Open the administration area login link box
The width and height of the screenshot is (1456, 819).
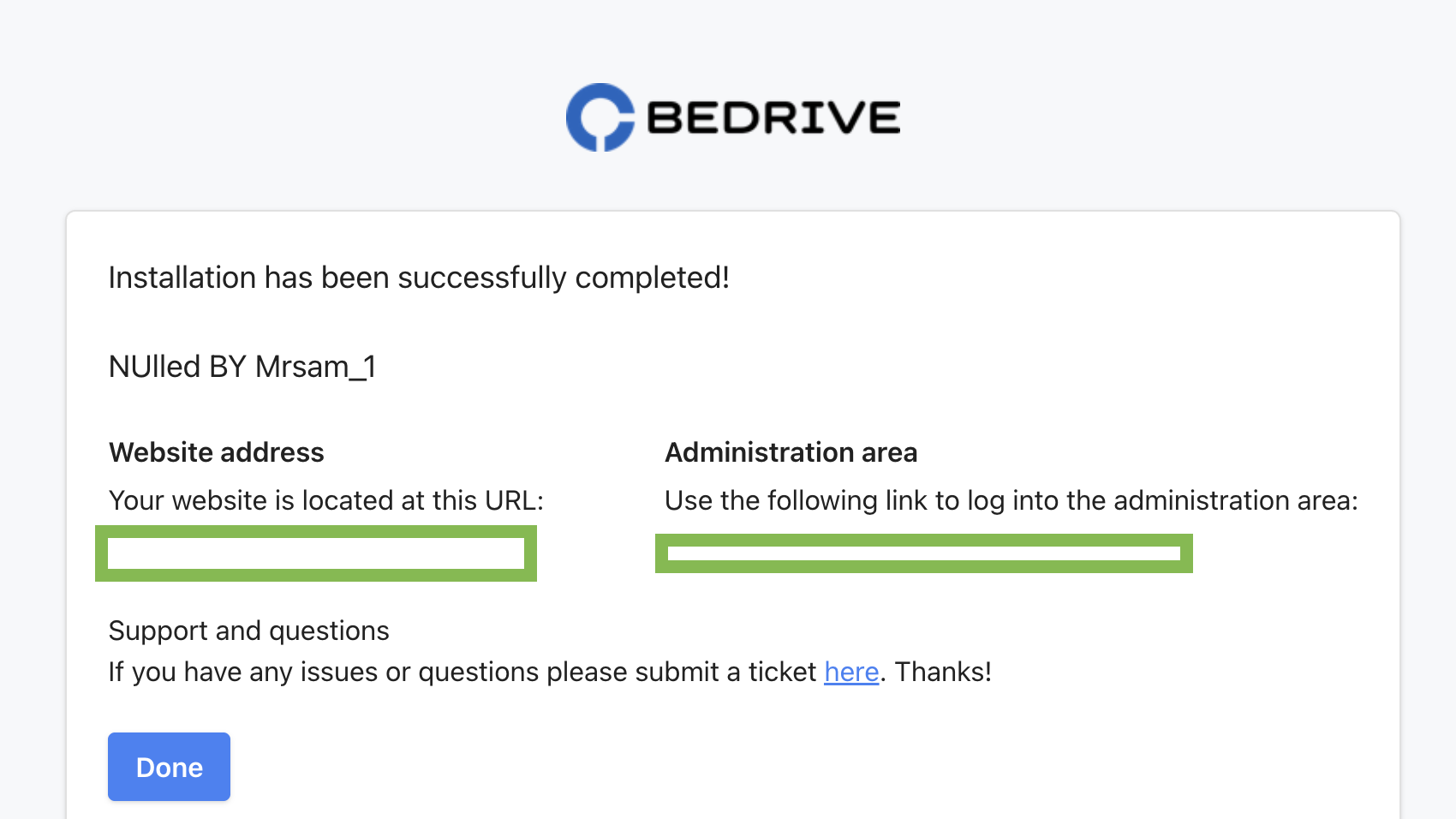924,553
